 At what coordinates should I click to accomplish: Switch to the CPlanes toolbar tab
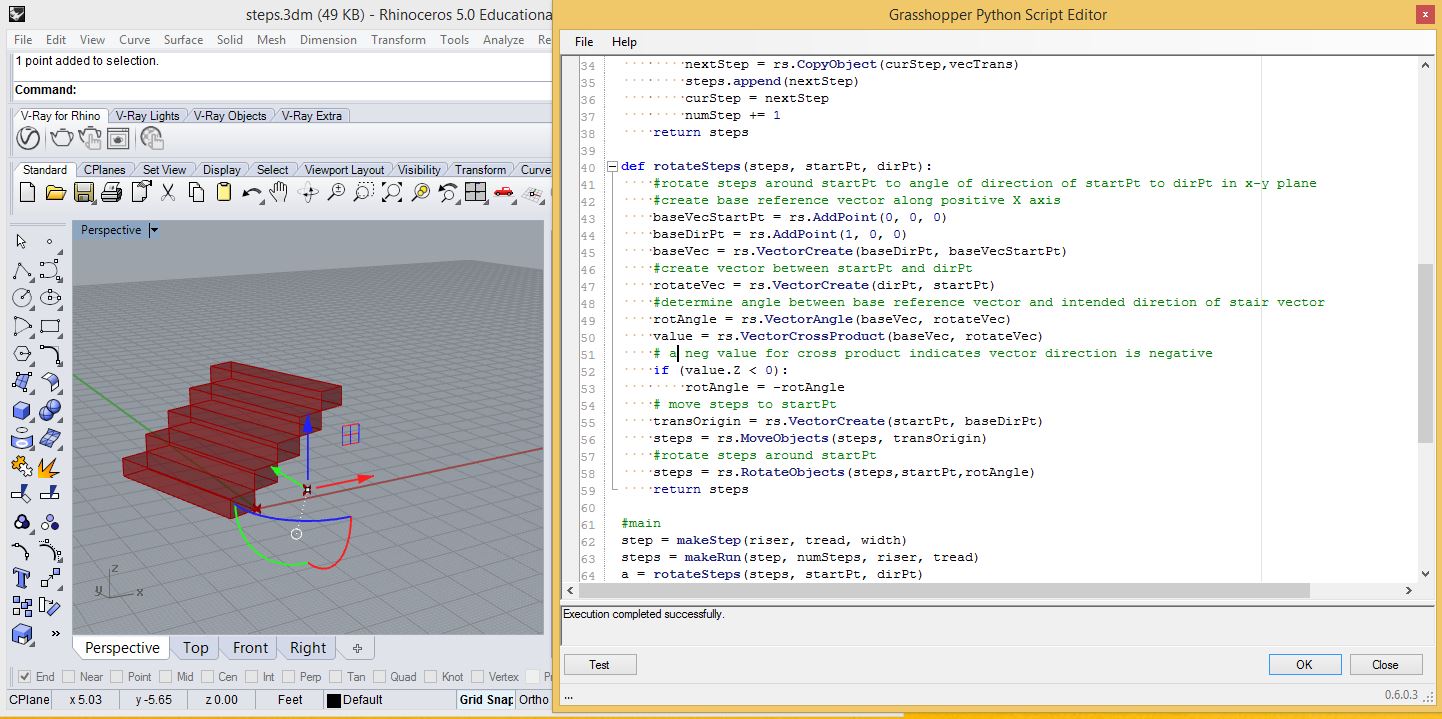pyautogui.click(x=105, y=170)
